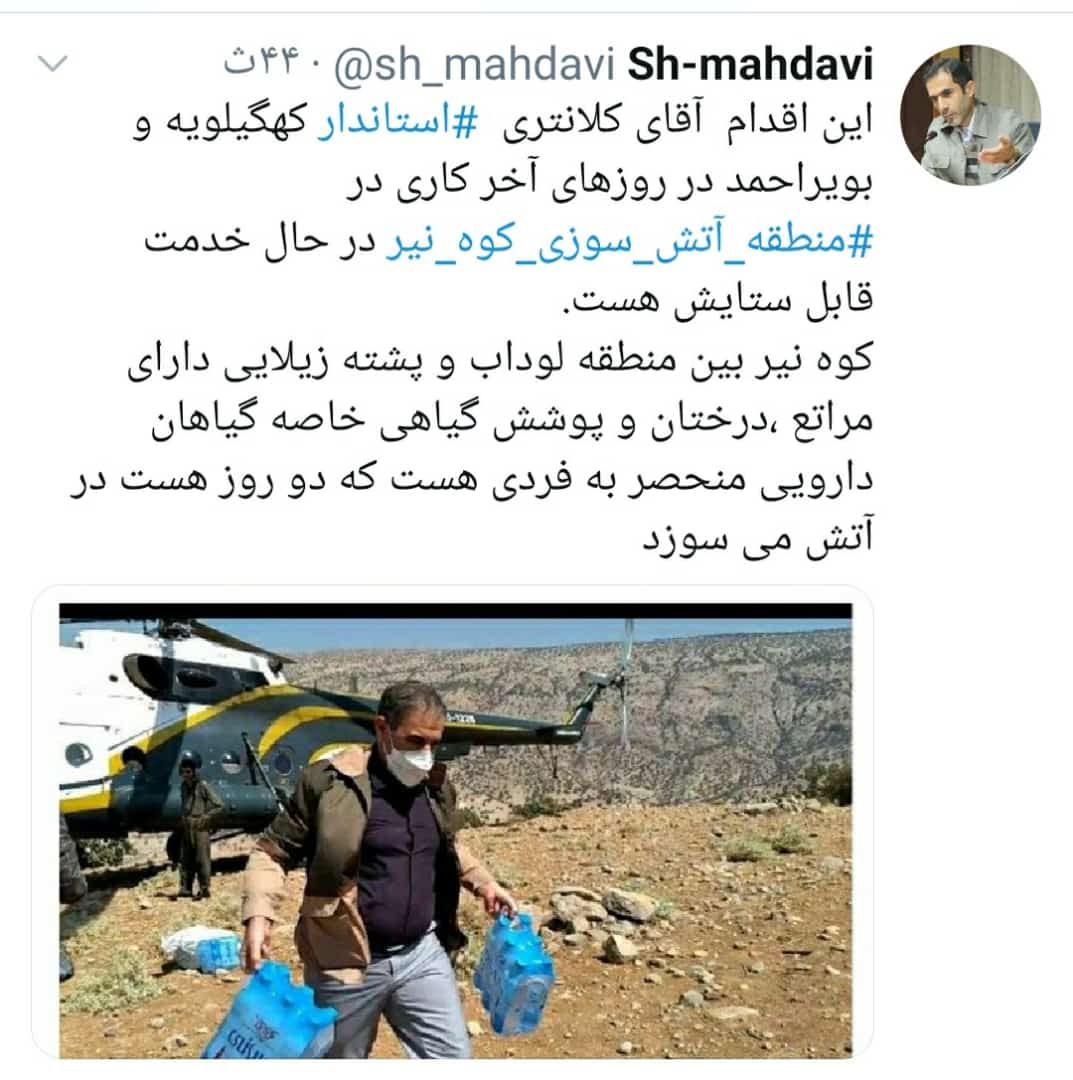The width and height of the screenshot is (1073, 1080).
Task: Select the last line آتش می سوزد
Action: click(758, 538)
